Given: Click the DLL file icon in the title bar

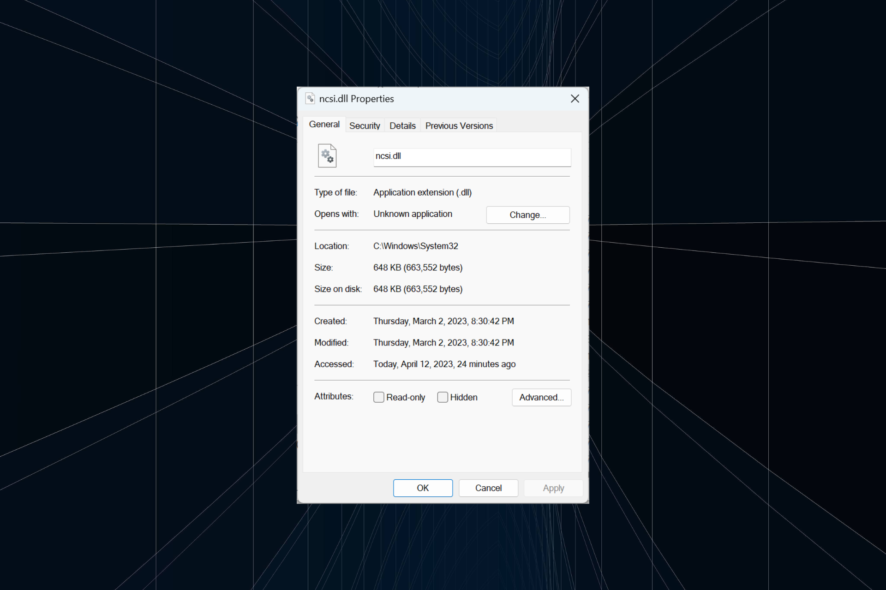Looking at the screenshot, I should coord(310,98).
